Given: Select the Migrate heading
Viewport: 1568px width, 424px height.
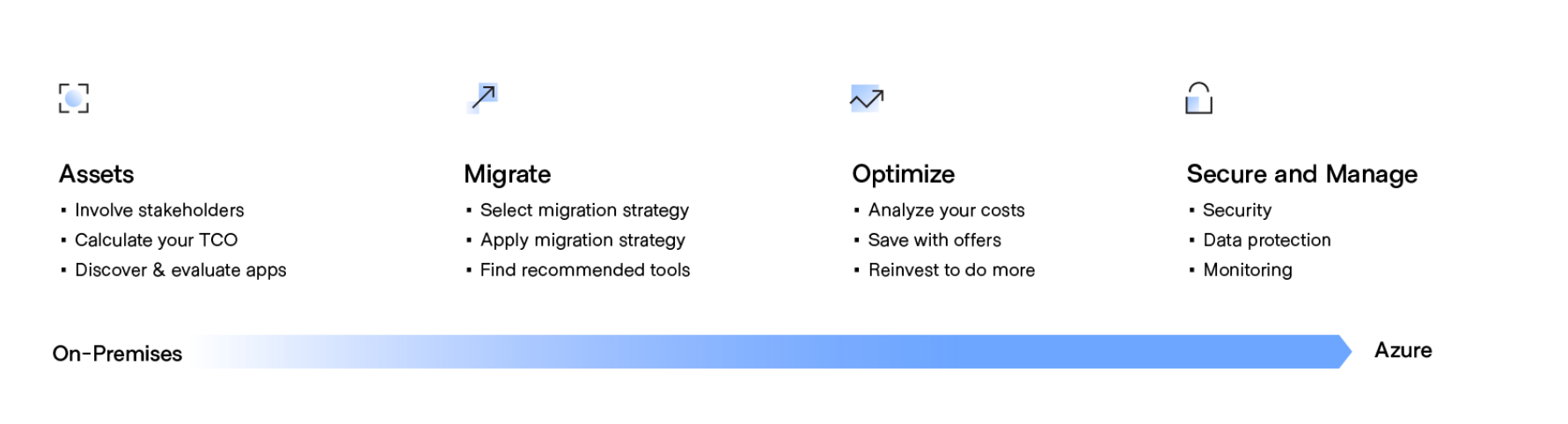Looking at the screenshot, I should (507, 174).
